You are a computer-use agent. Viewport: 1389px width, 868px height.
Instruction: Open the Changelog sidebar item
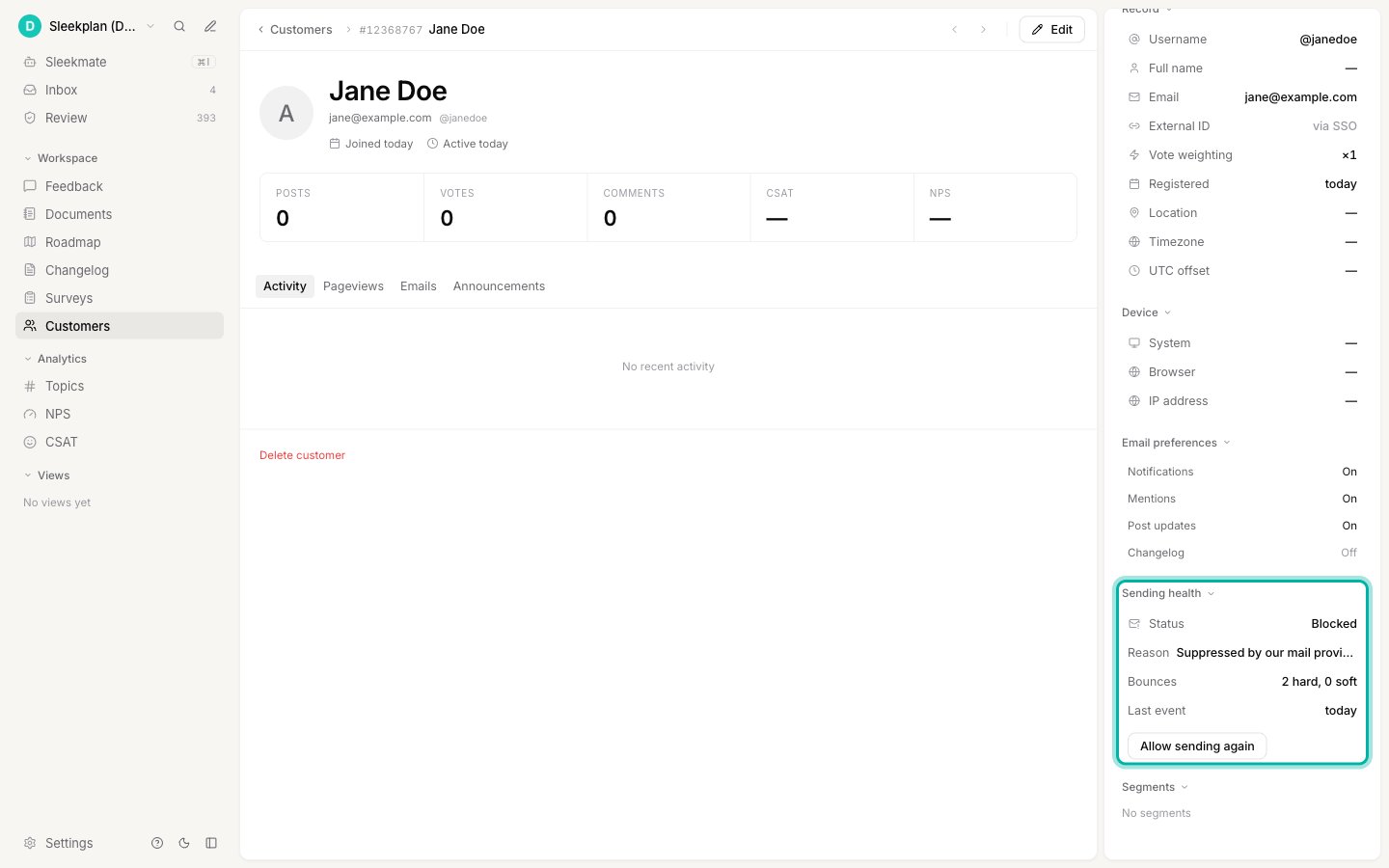(120, 270)
